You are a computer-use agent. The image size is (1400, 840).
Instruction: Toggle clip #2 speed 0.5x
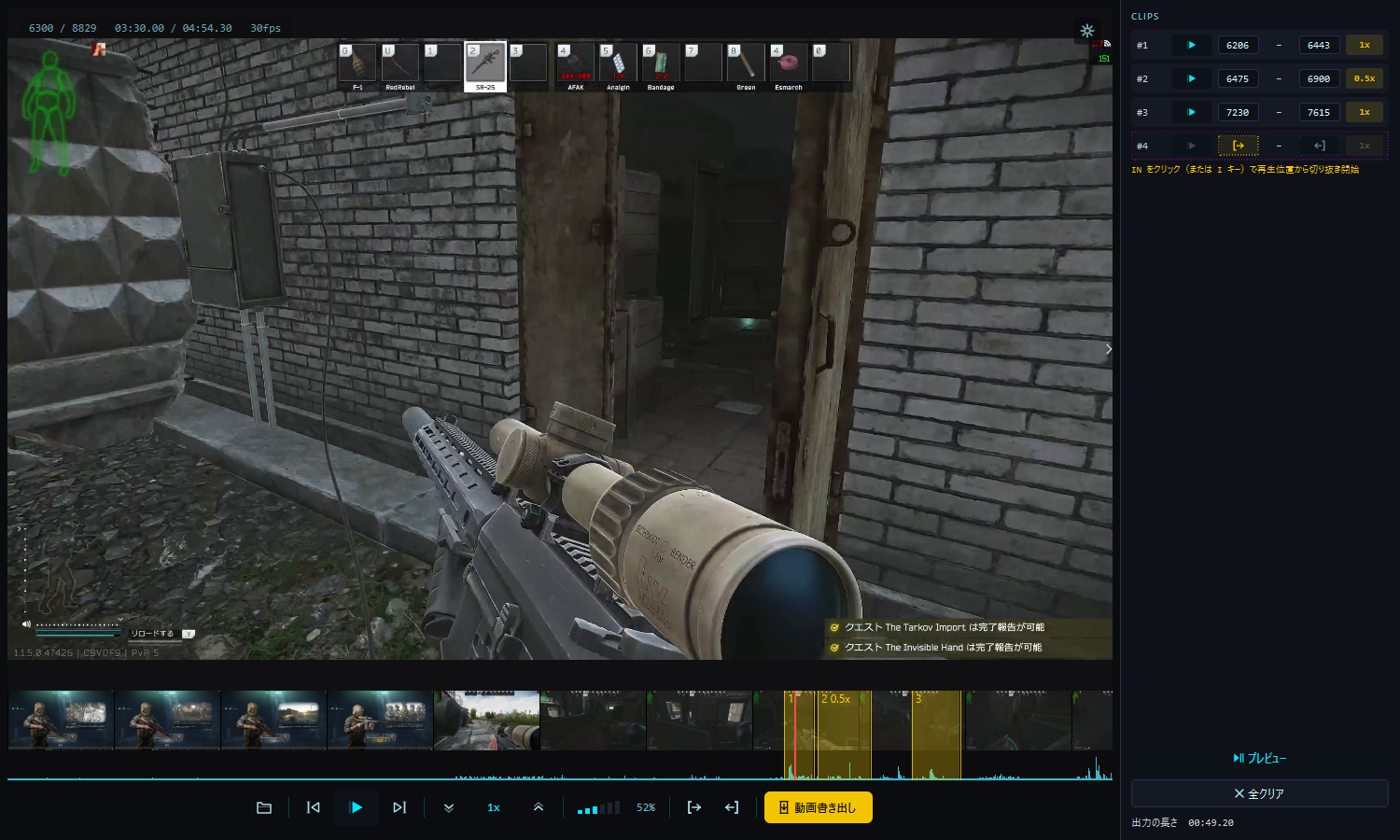(x=1365, y=78)
